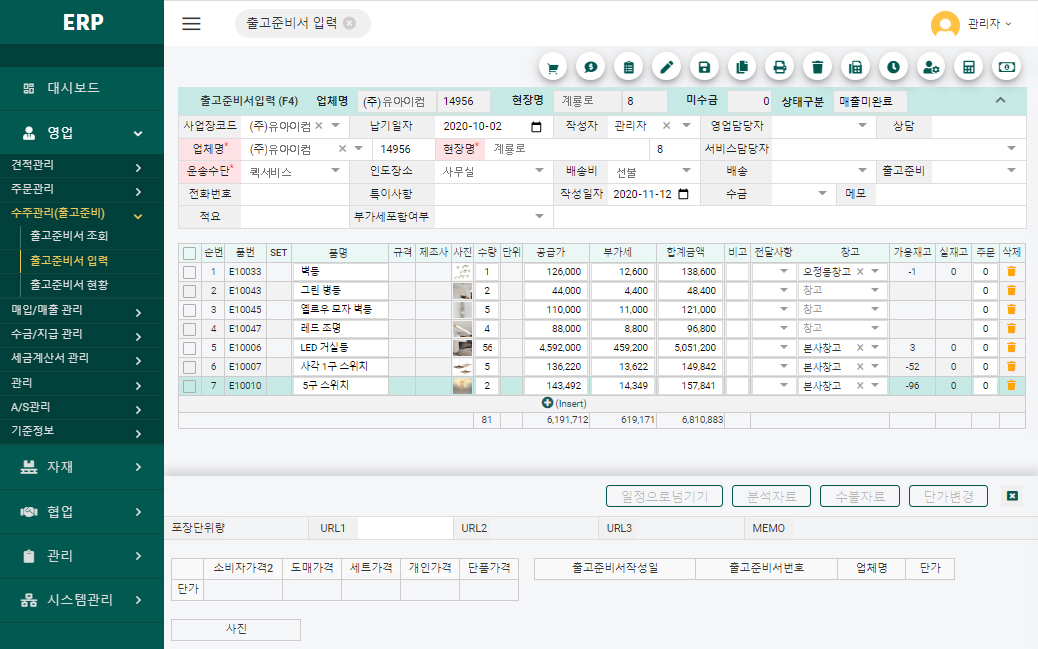Select the edit pencil icon in the toolbar

pos(665,66)
